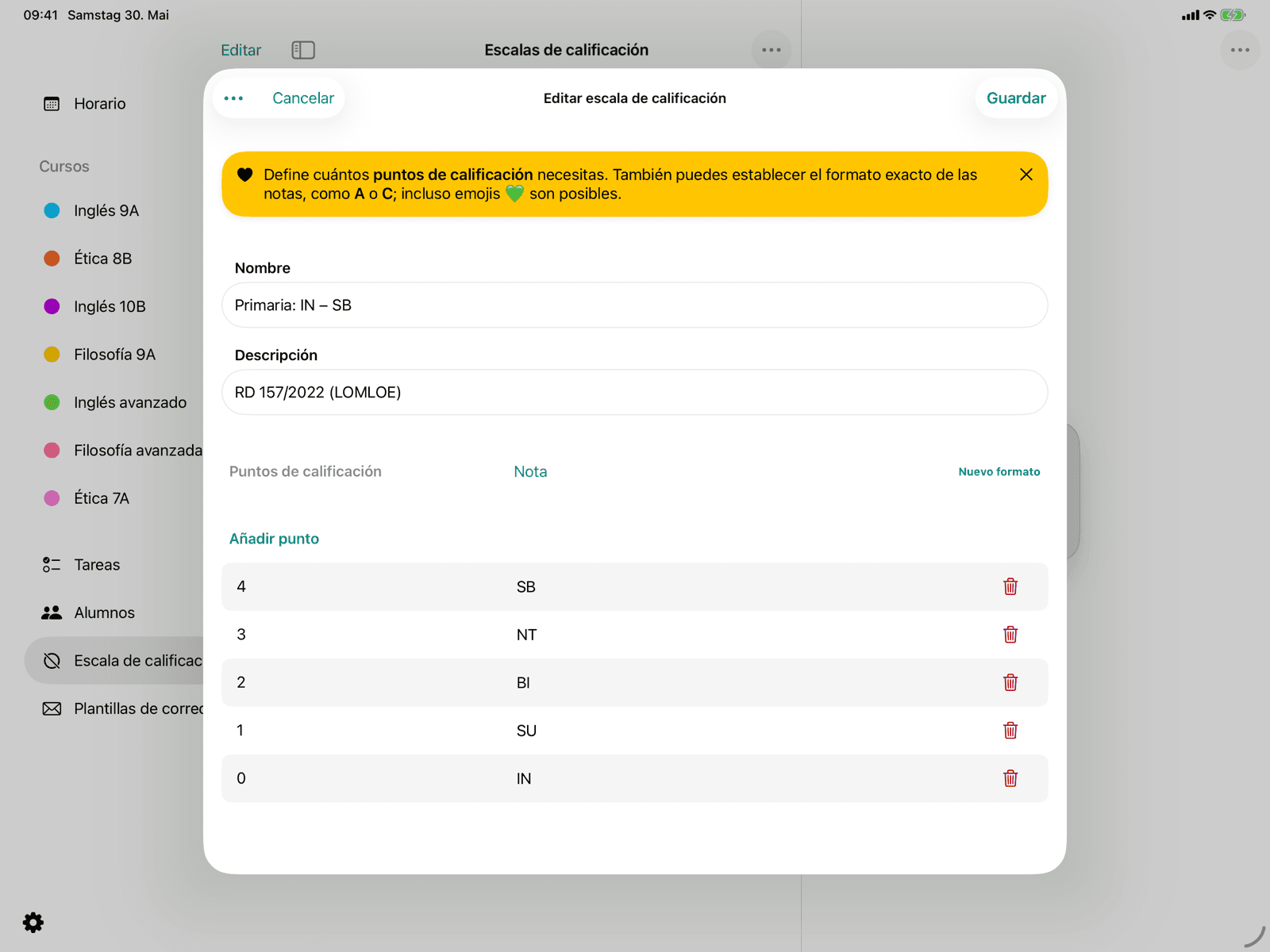Click the purple dot of Inglés 10B
Viewport: 1270px width, 952px height.
click(x=52, y=306)
